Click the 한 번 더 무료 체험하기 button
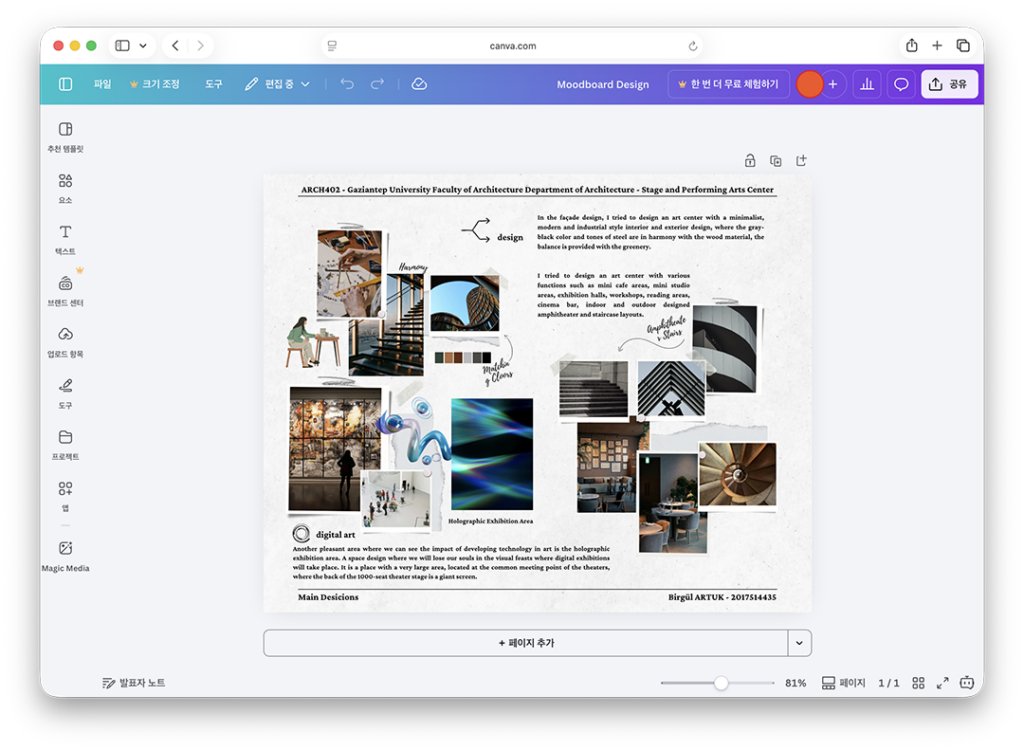This screenshot has width=1024, height=750. [729, 84]
